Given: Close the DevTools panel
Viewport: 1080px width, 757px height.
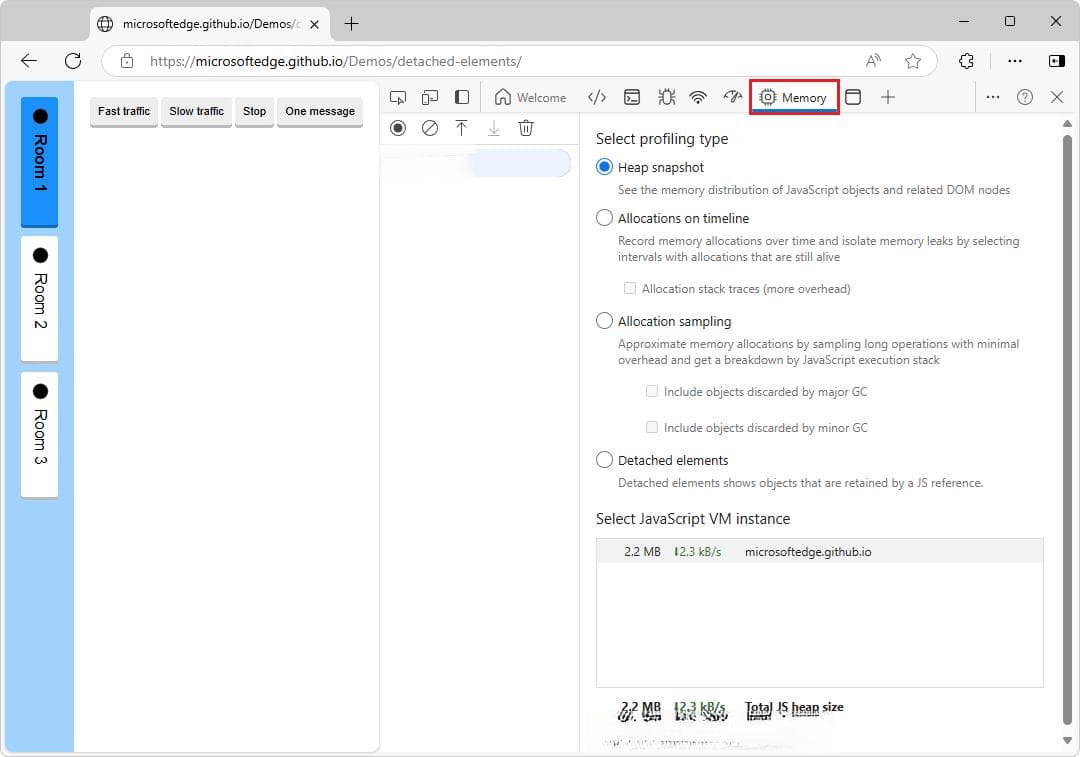Looking at the screenshot, I should [x=1057, y=97].
